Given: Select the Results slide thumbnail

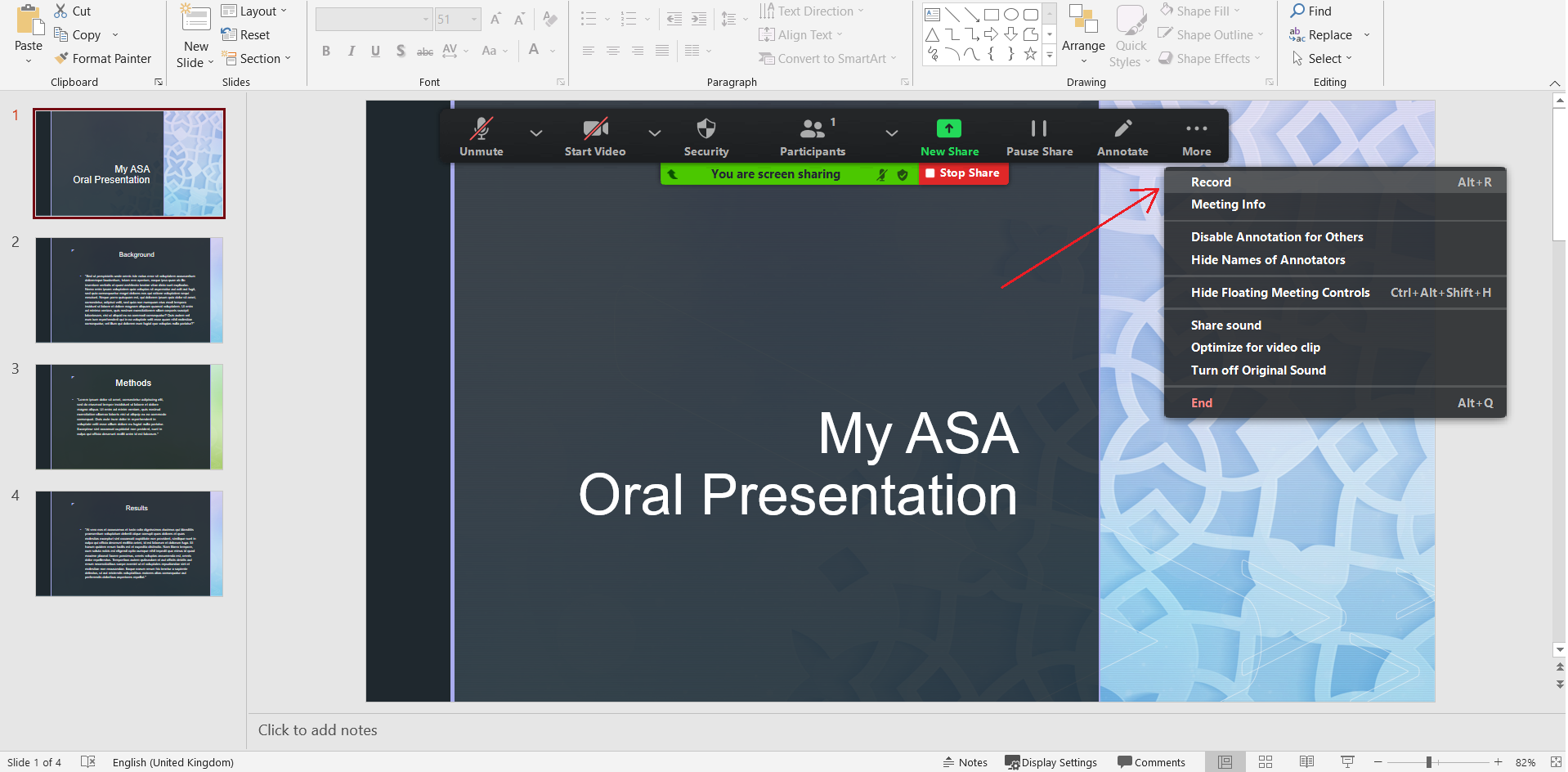Looking at the screenshot, I should (x=129, y=544).
